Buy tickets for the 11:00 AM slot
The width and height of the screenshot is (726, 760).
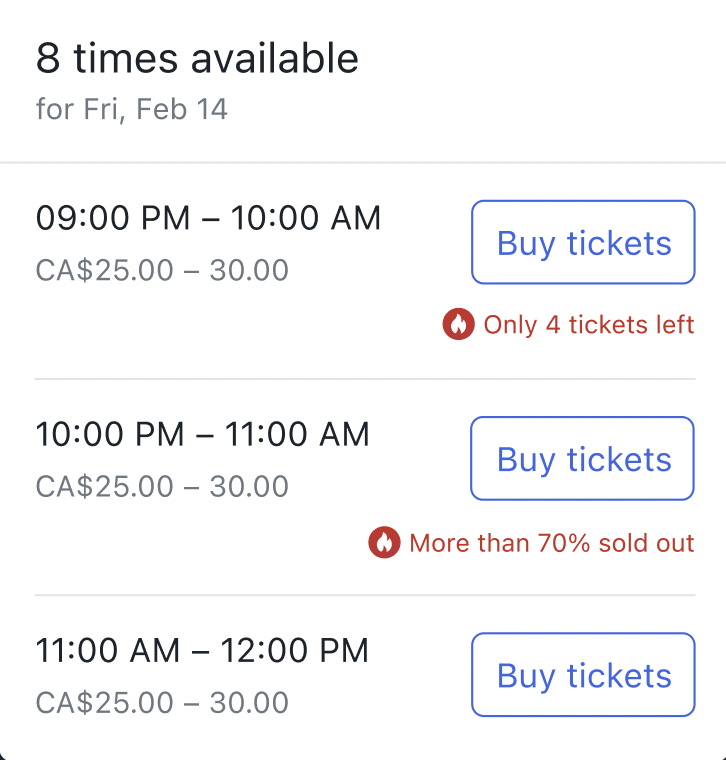[583, 674]
